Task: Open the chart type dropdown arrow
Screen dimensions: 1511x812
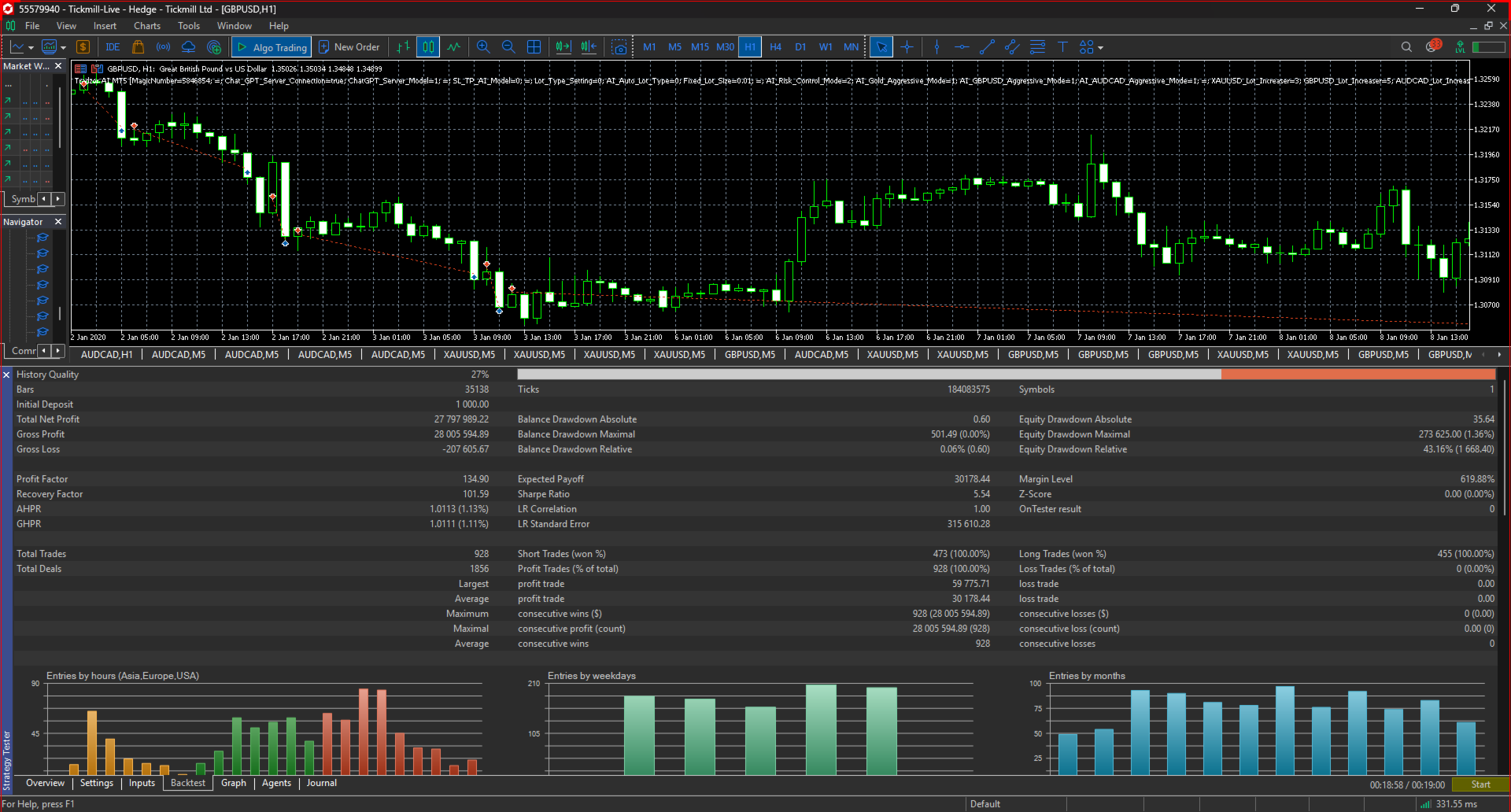Action: pyautogui.click(x=31, y=48)
